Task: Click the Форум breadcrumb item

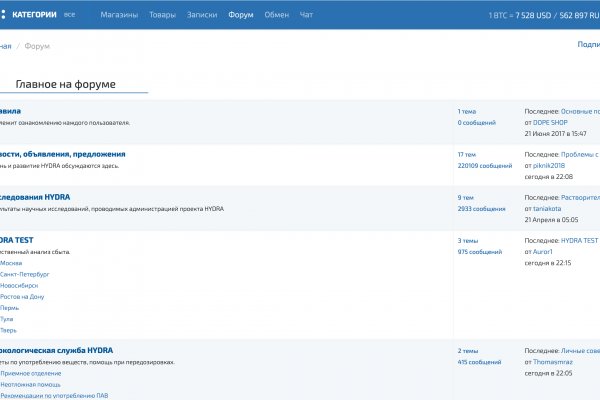Action: (37, 46)
